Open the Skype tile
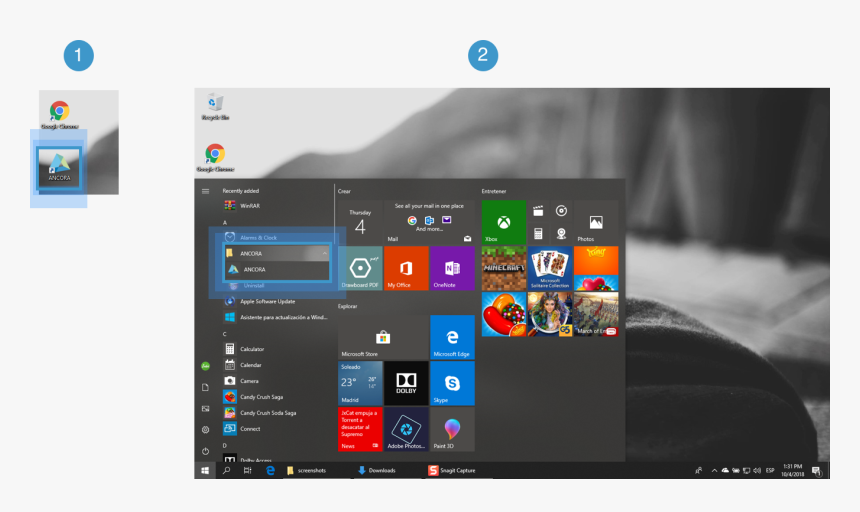Screen dimensions: 860x512 pyautogui.click(x=452, y=383)
